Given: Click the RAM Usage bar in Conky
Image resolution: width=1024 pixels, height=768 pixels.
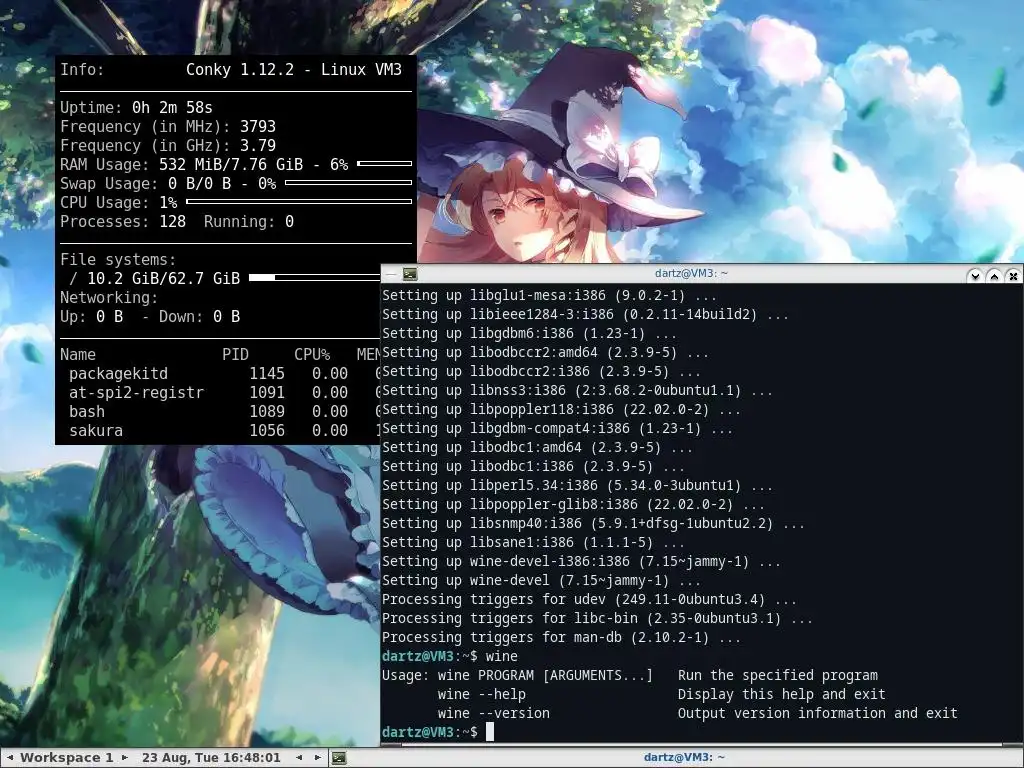Looking at the screenshot, I should pyautogui.click(x=385, y=163).
